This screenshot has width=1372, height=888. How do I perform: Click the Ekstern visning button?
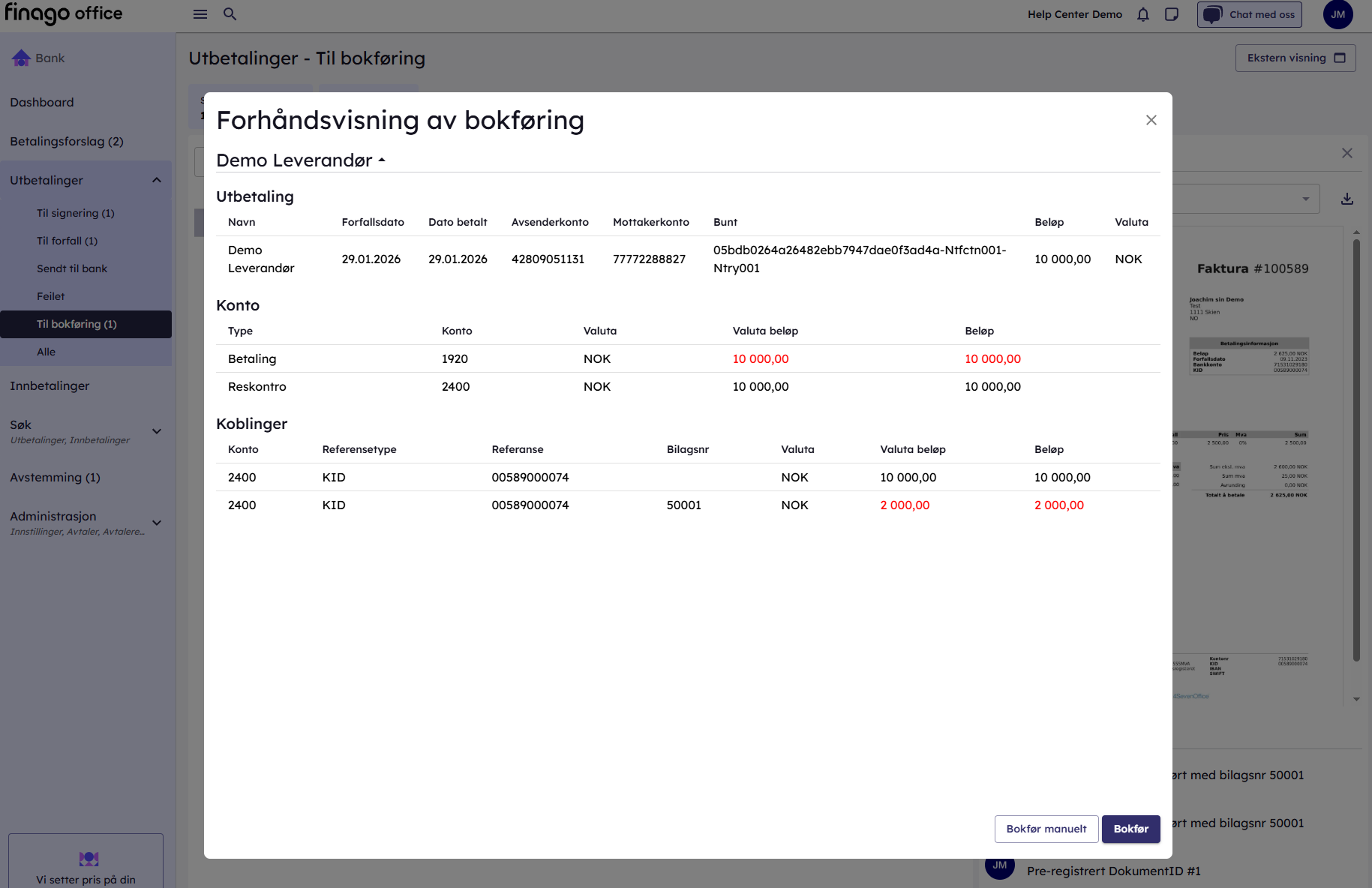click(1295, 58)
